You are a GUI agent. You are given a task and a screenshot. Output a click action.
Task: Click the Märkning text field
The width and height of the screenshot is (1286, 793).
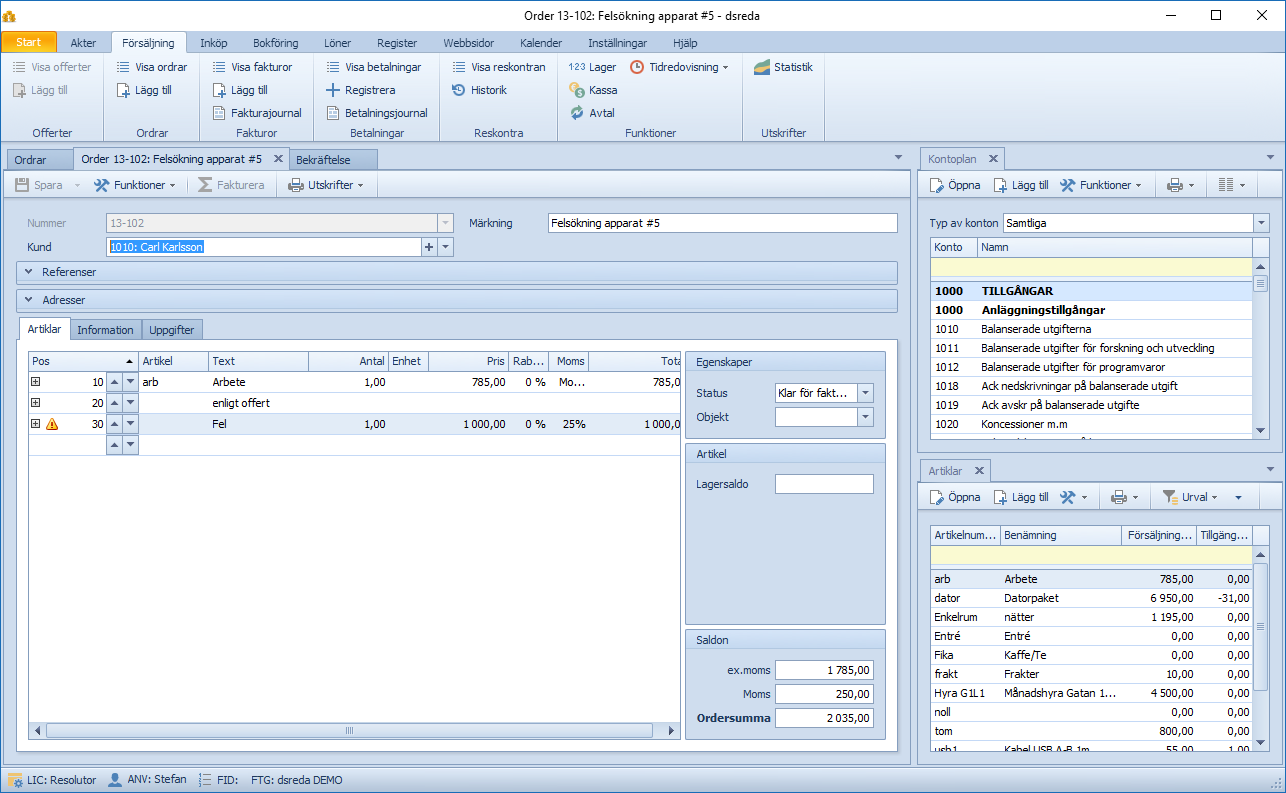pos(722,223)
